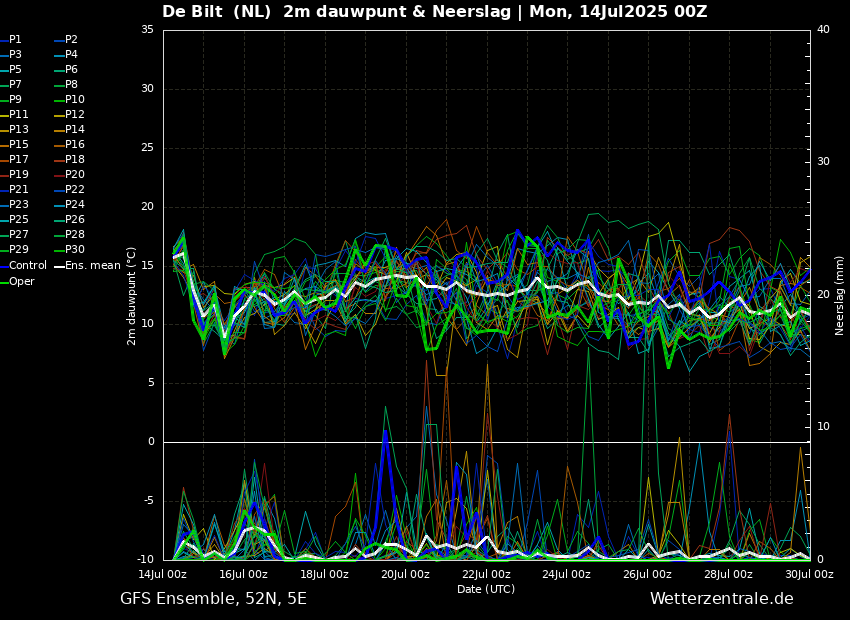Pick the 22Jul 00z axis label
This screenshot has width=850, height=620.
tap(486, 574)
